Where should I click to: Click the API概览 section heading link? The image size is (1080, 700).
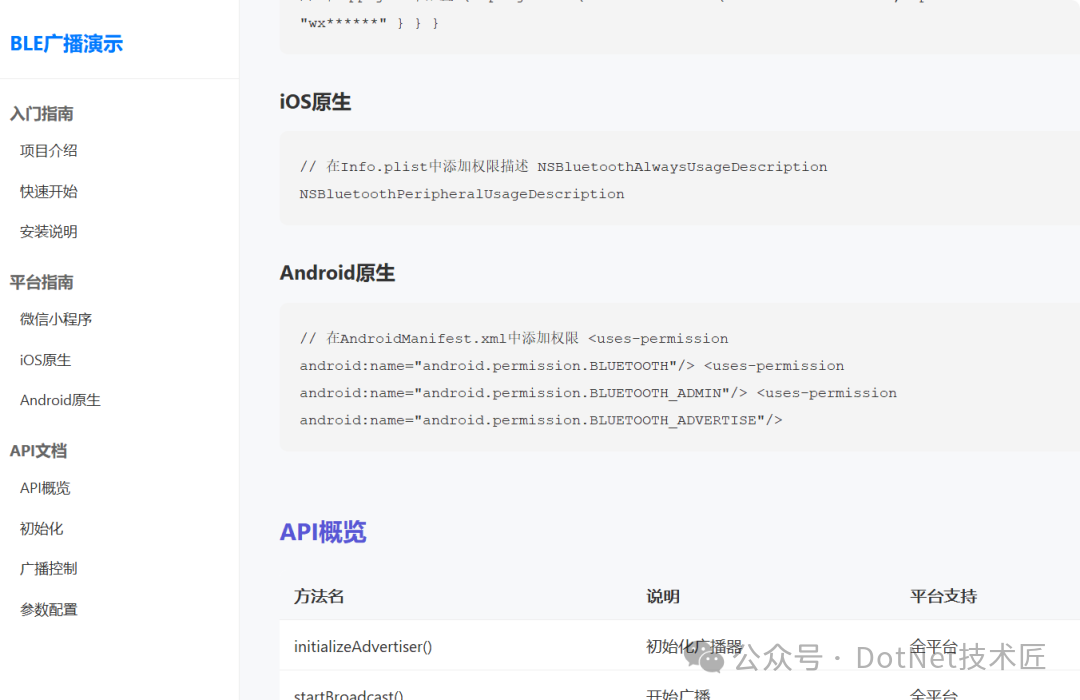pyautogui.click(x=322, y=531)
